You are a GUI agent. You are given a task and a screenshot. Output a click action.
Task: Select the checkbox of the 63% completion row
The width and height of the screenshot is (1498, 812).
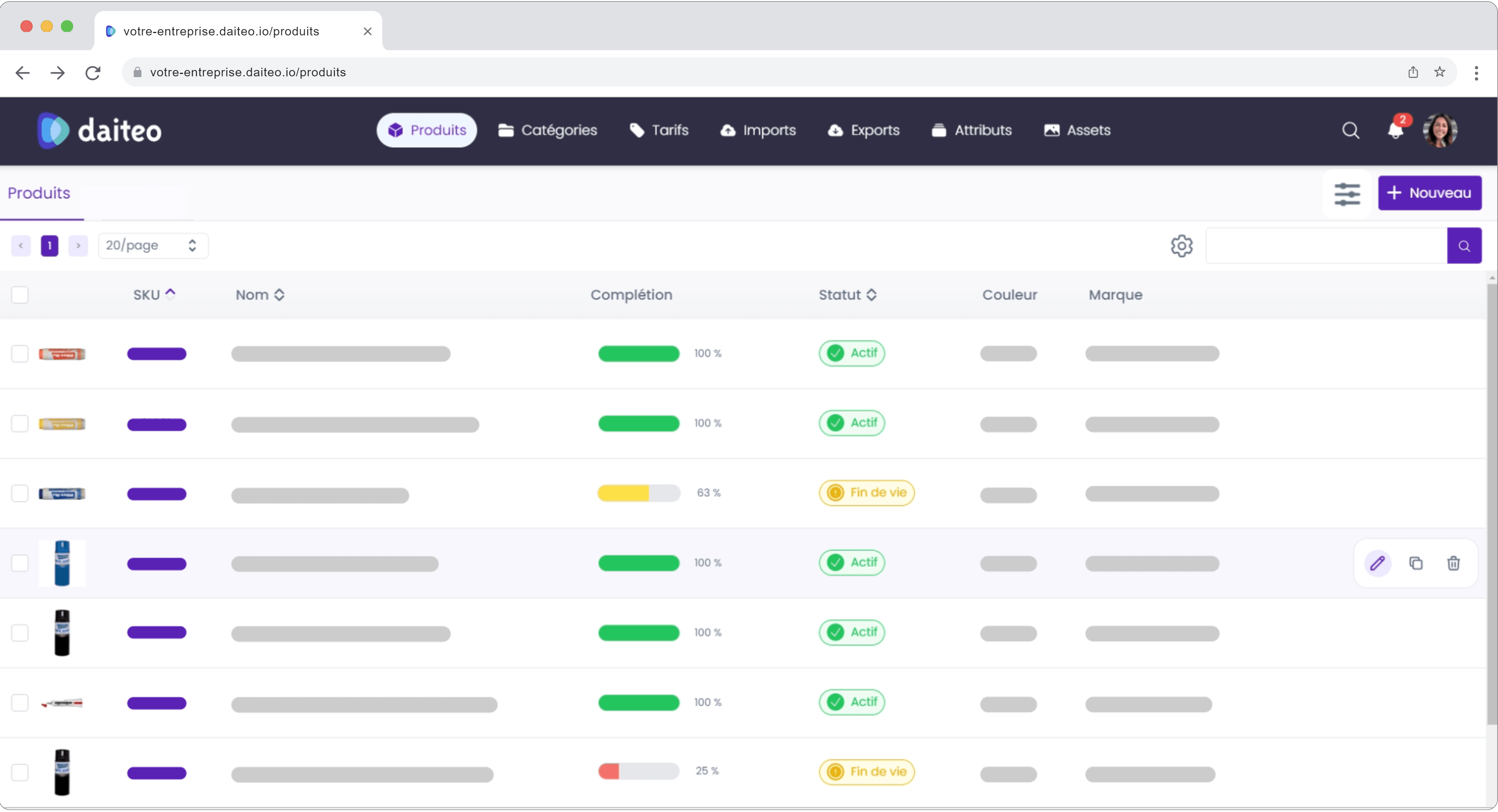pyautogui.click(x=20, y=493)
